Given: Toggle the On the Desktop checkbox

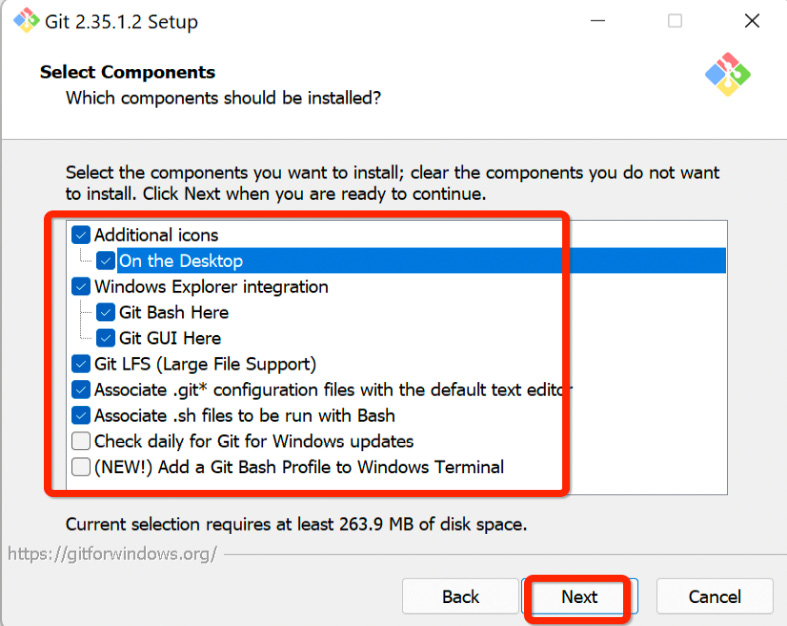Looking at the screenshot, I should pyautogui.click(x=105, y=261).
